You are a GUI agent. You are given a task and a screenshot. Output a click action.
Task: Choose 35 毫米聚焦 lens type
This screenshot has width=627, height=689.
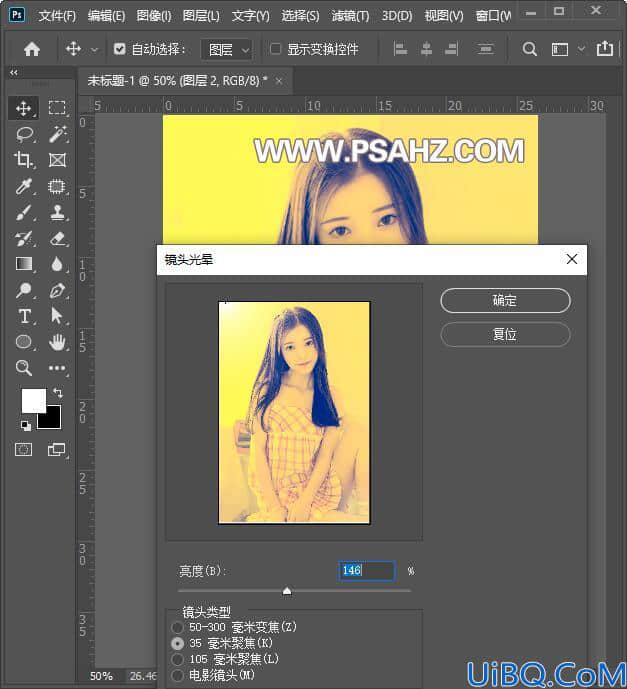coord(178,644)
